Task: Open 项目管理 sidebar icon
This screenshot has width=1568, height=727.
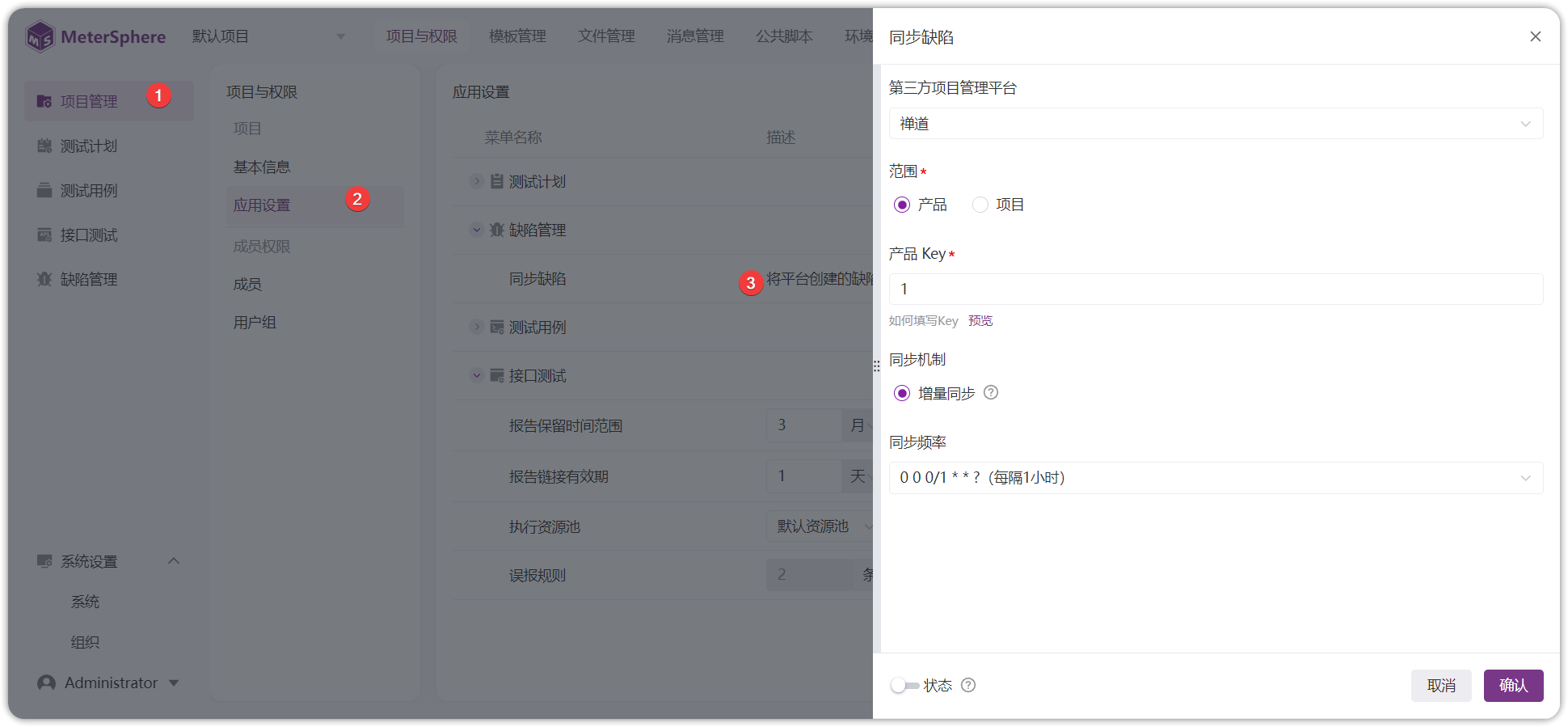Action: coord(44,101)
